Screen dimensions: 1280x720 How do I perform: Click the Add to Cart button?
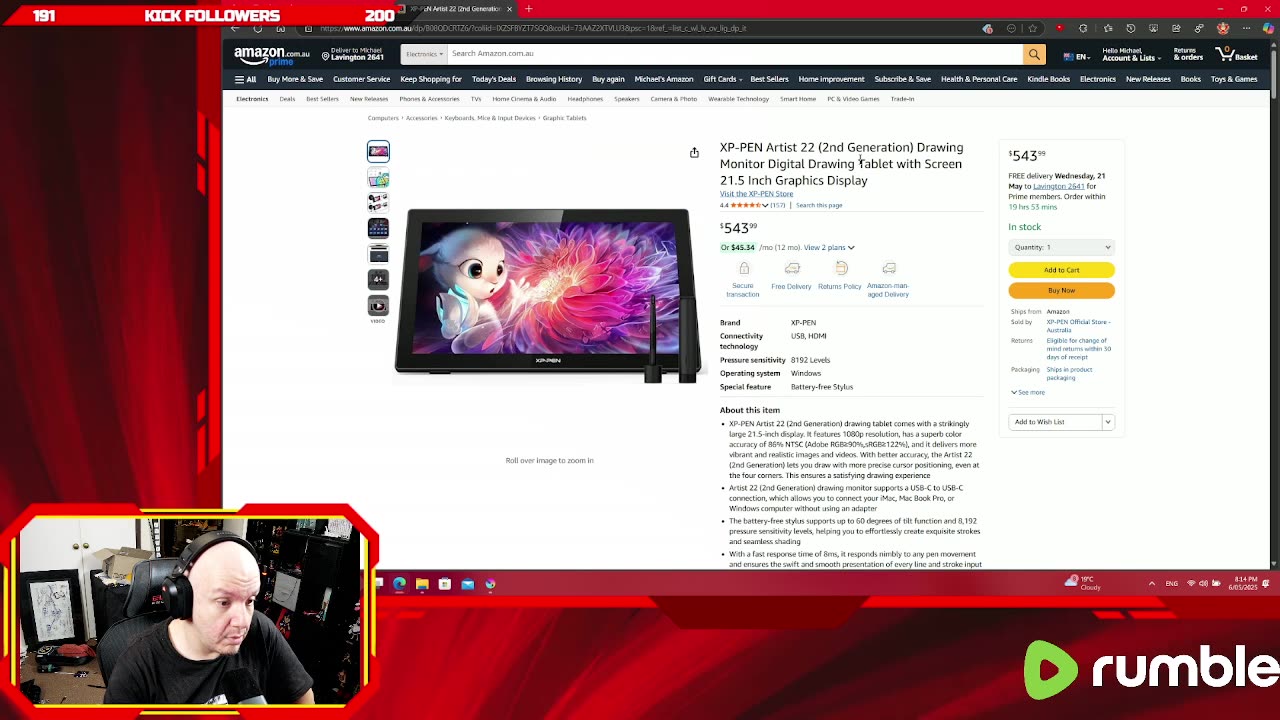click(1061, 270)
